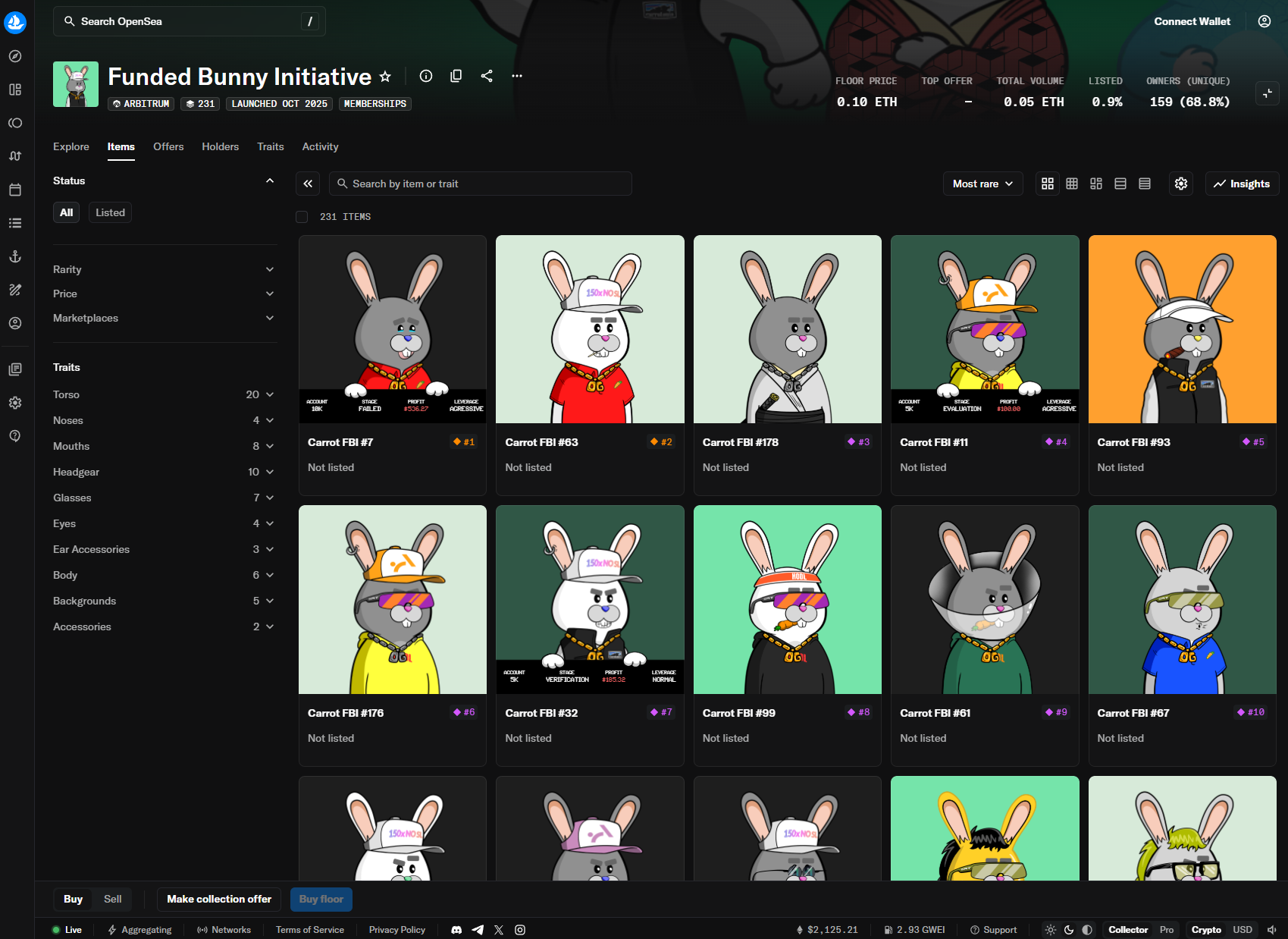Copy collection link with the copy icon
Screen dimensions: 1288x939
(456, 76)
